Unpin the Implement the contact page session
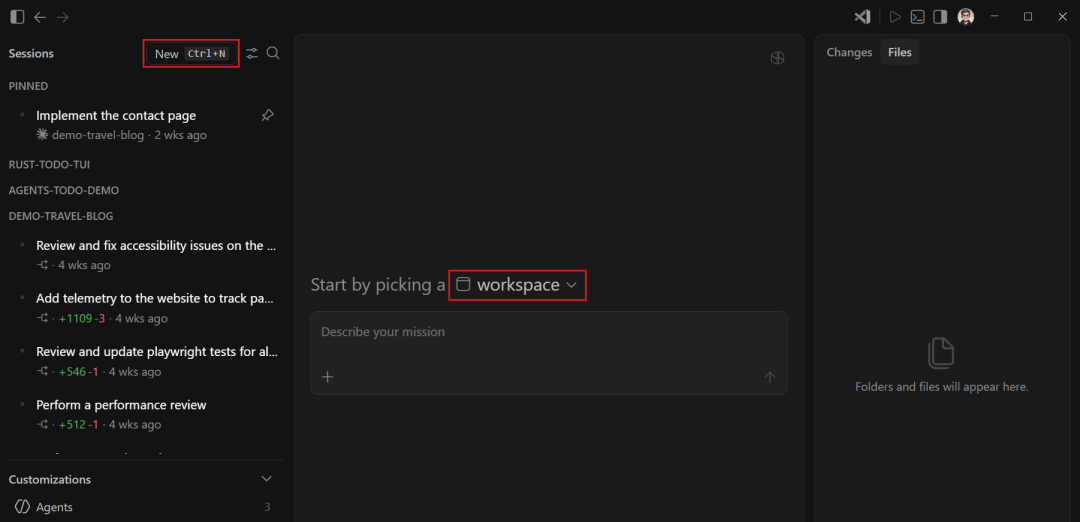 267,116
